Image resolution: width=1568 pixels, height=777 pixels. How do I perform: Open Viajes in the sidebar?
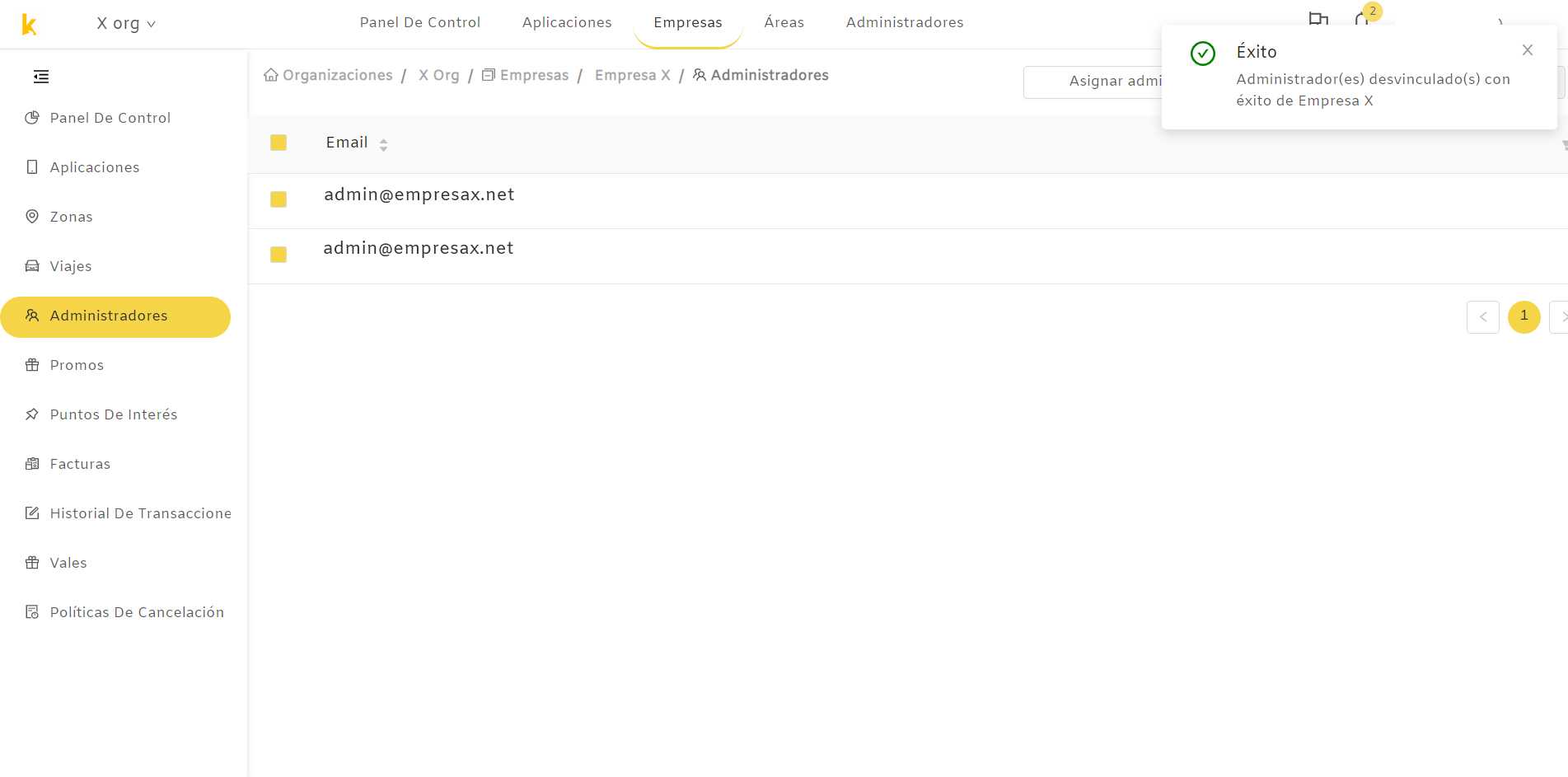pyautogui.click(x=115, y=266)
